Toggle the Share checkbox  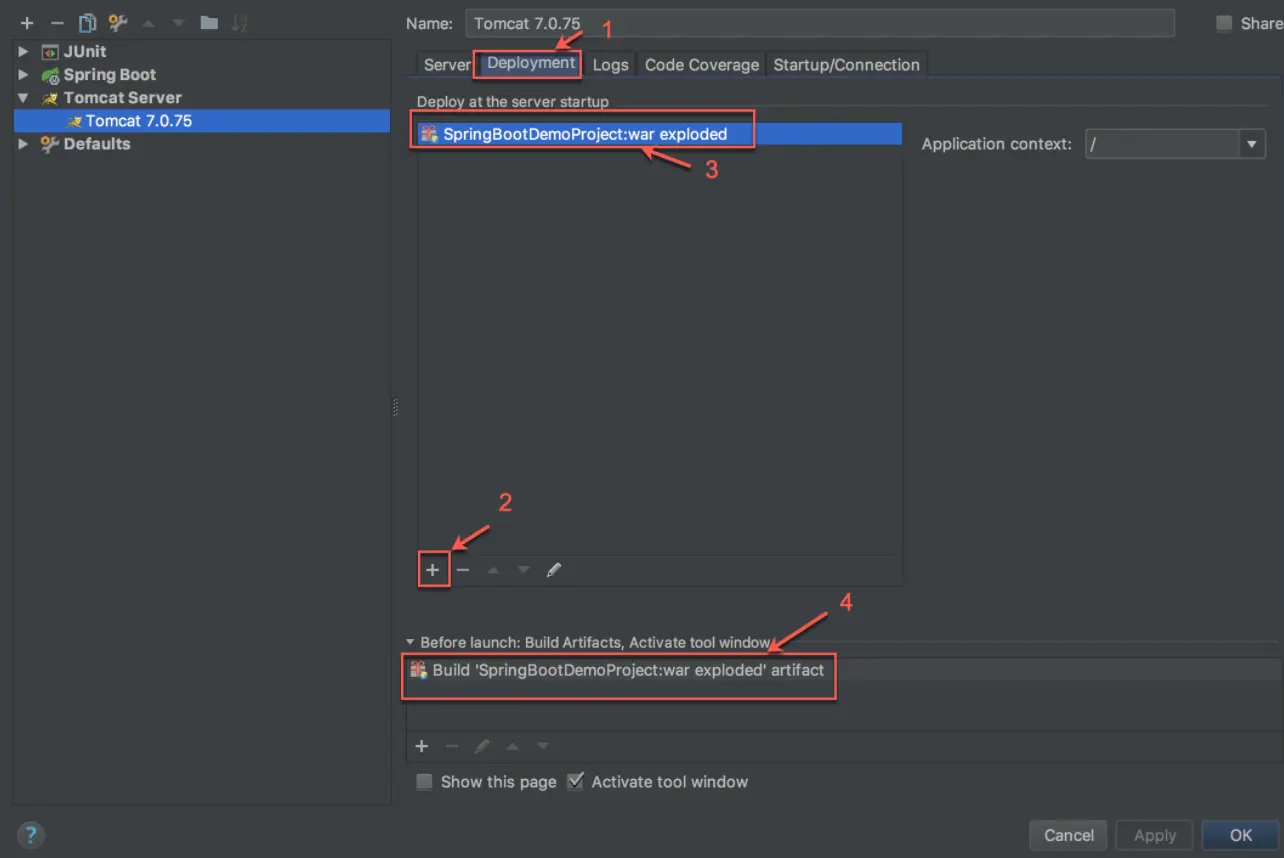pyautogui.click(x=1224, y=23)
